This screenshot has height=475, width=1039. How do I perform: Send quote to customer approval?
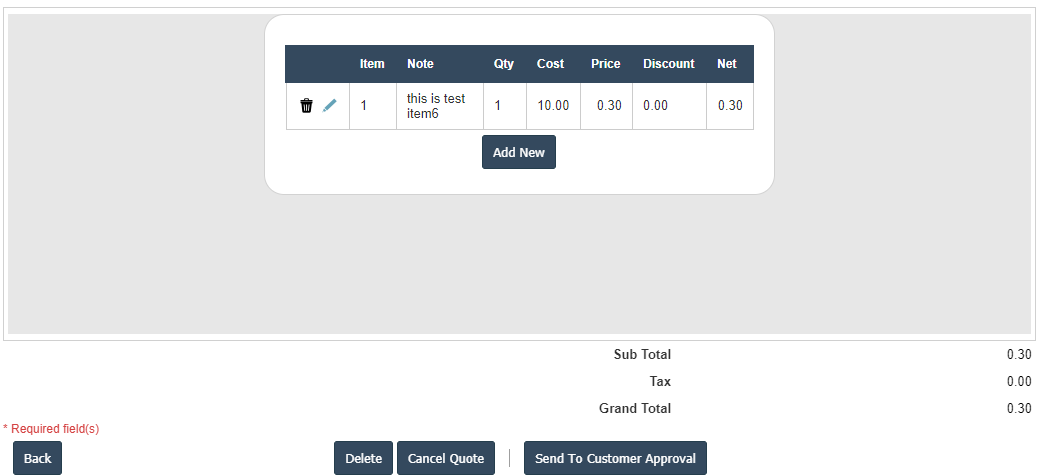pos(615,458)
